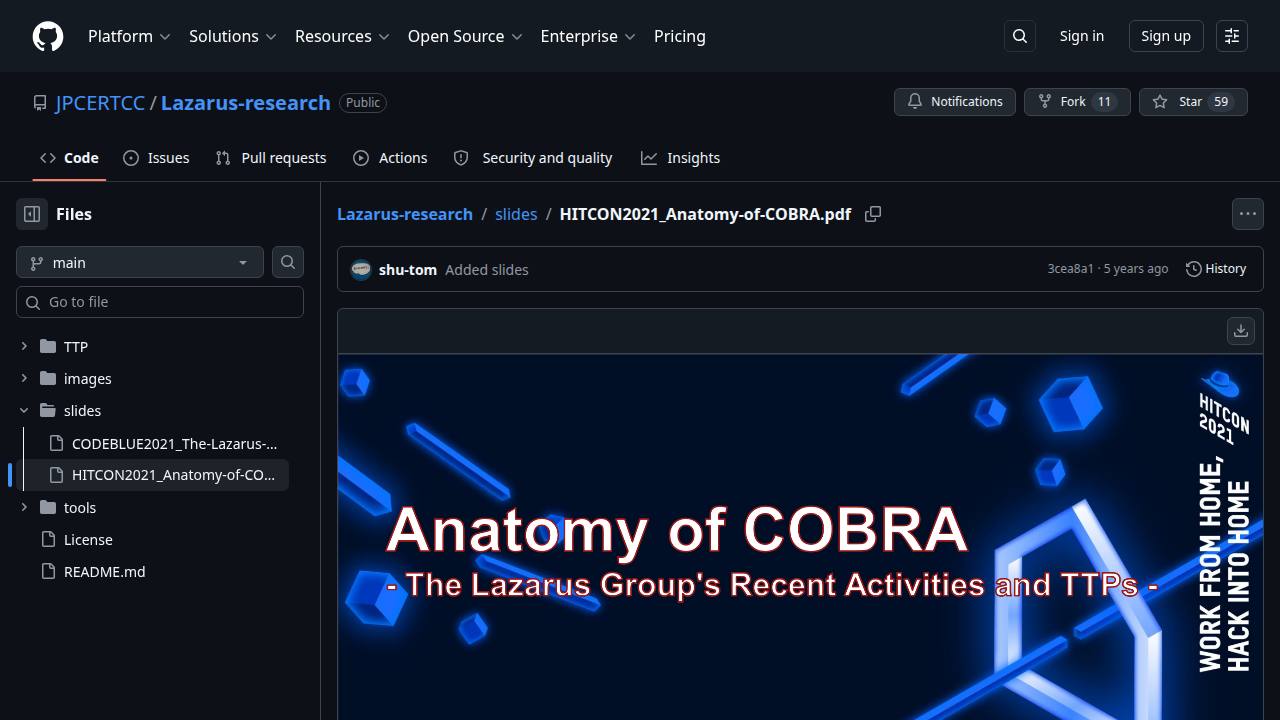Switch to the Actions tab
The height and width of the screenshot is (720, 1280).
pos(390,158)
